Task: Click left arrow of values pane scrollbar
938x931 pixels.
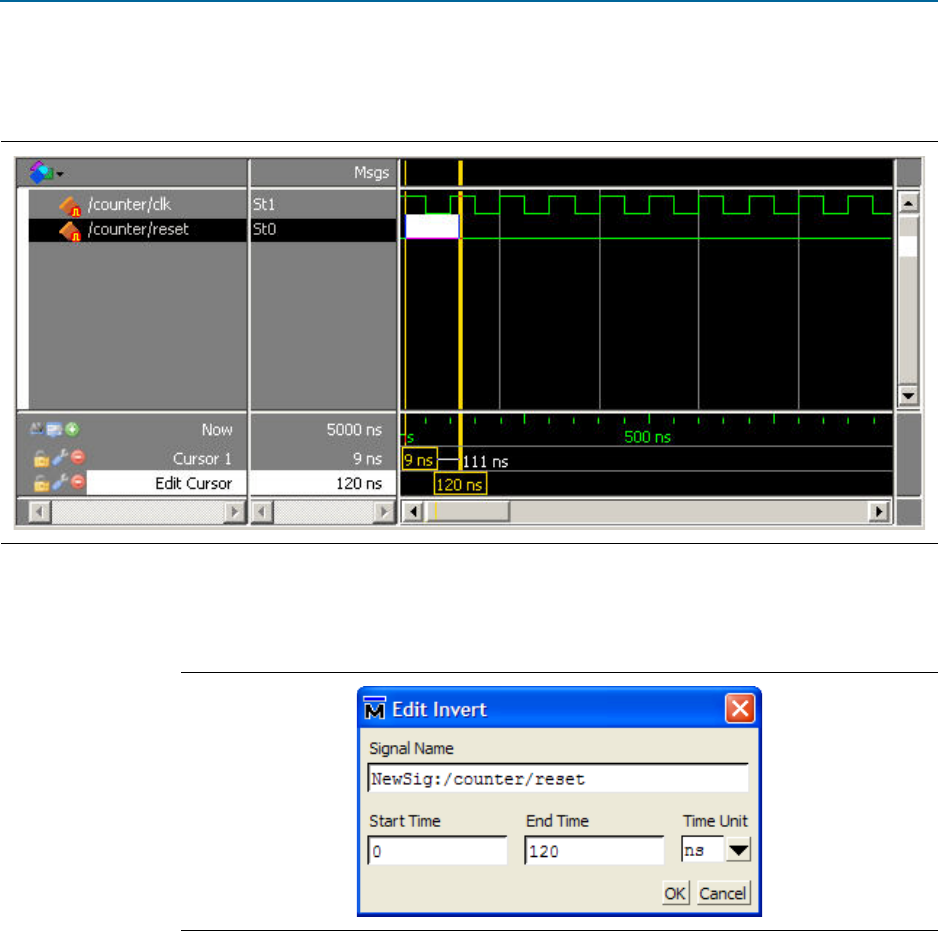Action: [x=262, y=512]
